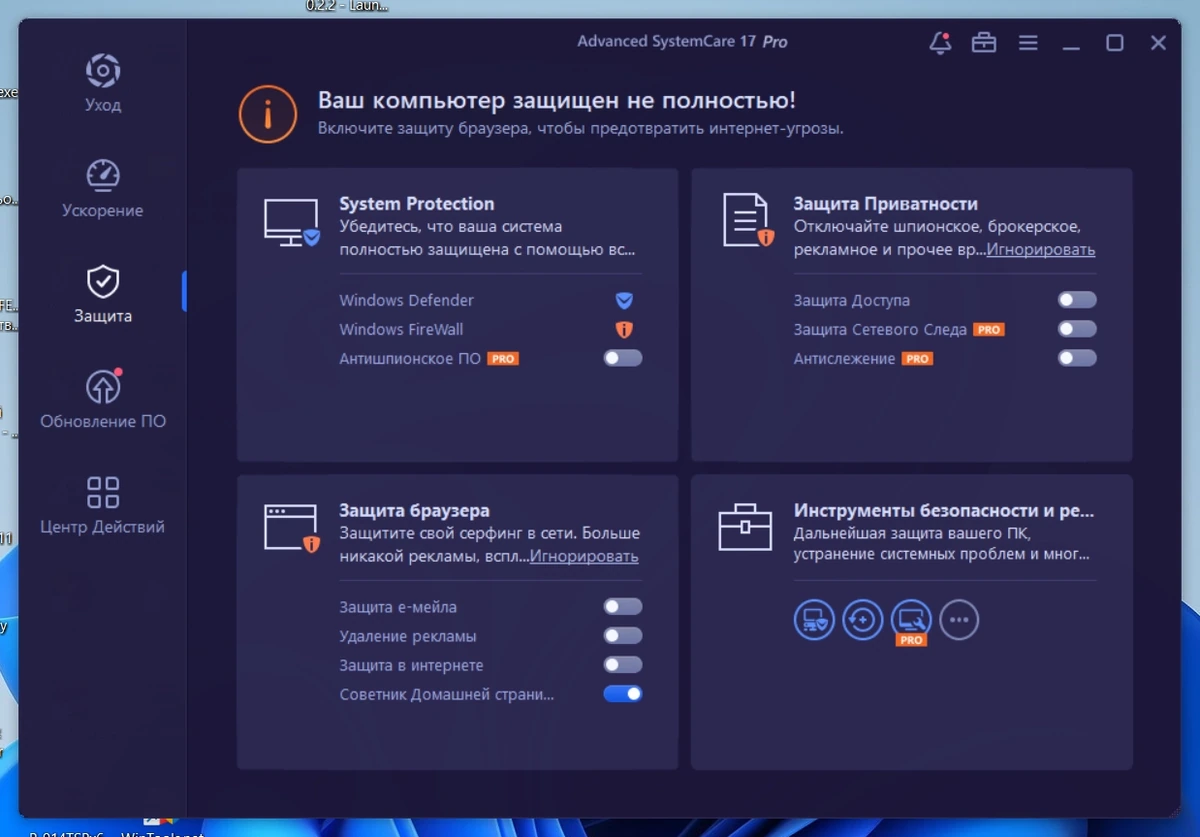Click PRO badge beside Защита Сетевого Следа

tap(989, 329)
